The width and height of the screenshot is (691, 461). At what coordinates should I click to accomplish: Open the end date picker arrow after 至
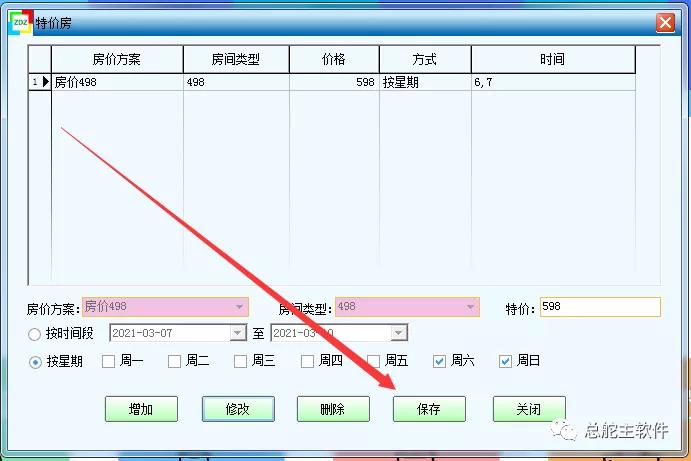pos(398,333)
